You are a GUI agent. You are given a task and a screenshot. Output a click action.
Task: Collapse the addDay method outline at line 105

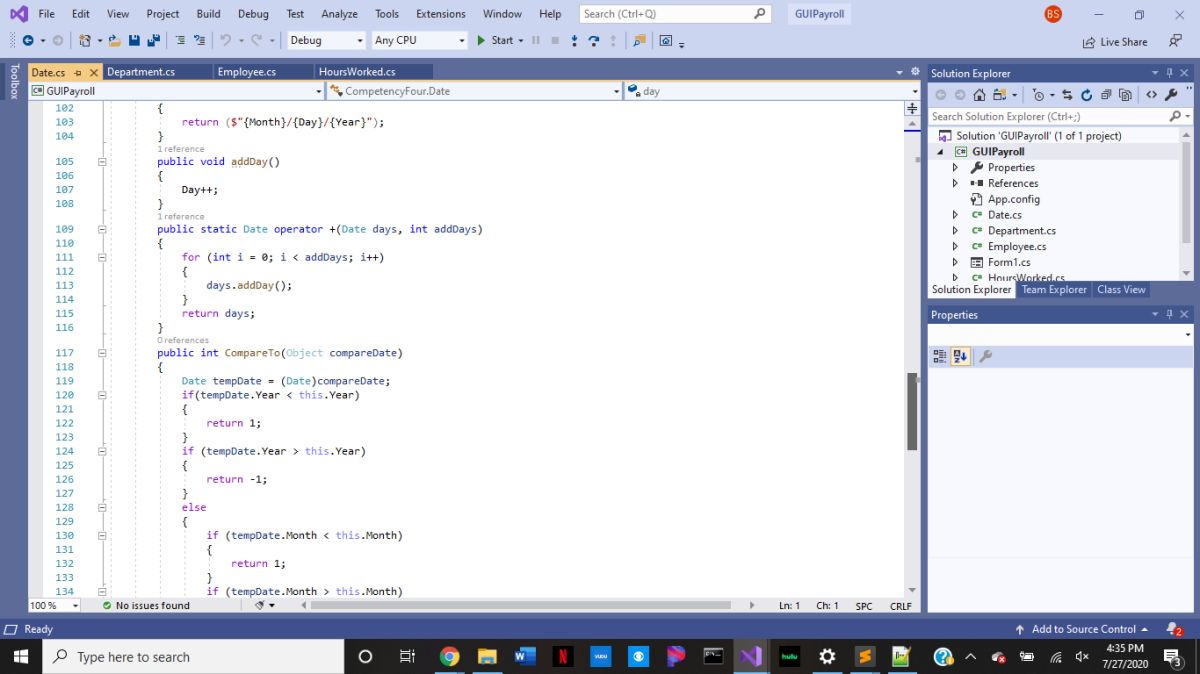click(102, 161)
